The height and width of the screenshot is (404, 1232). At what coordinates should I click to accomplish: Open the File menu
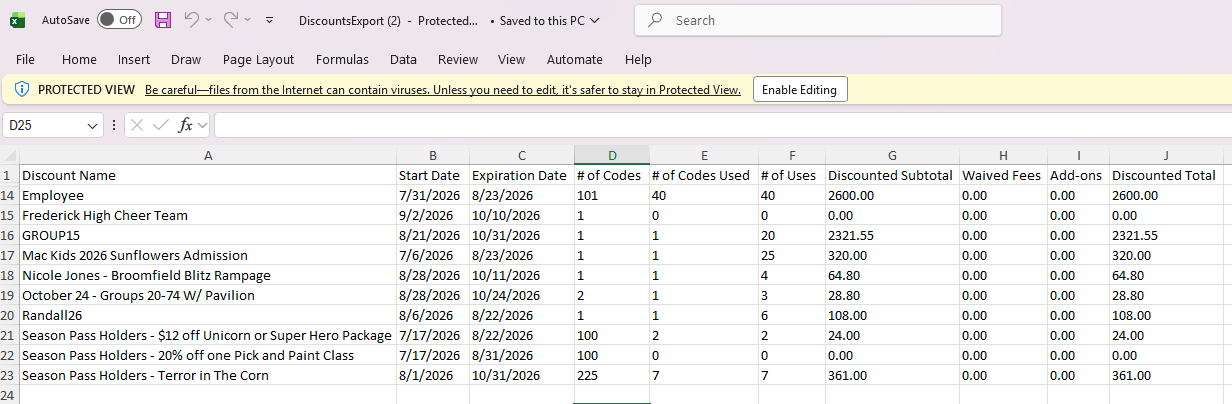click(x=26, y=60)
